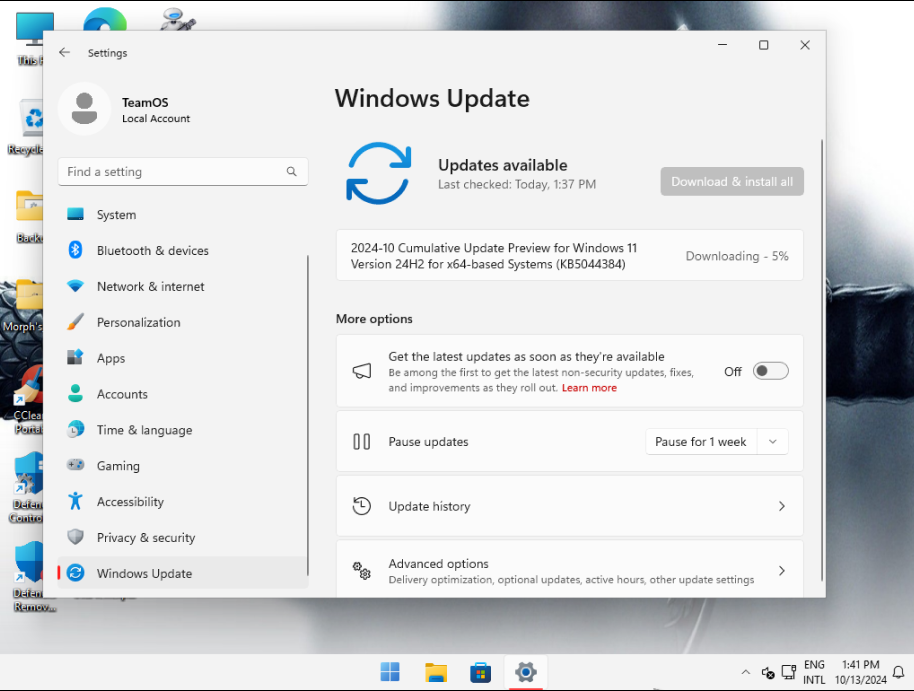This screenshot has width=914, height=691.
Task: Click Download & install all button
Action: click(x=732, y=181)
